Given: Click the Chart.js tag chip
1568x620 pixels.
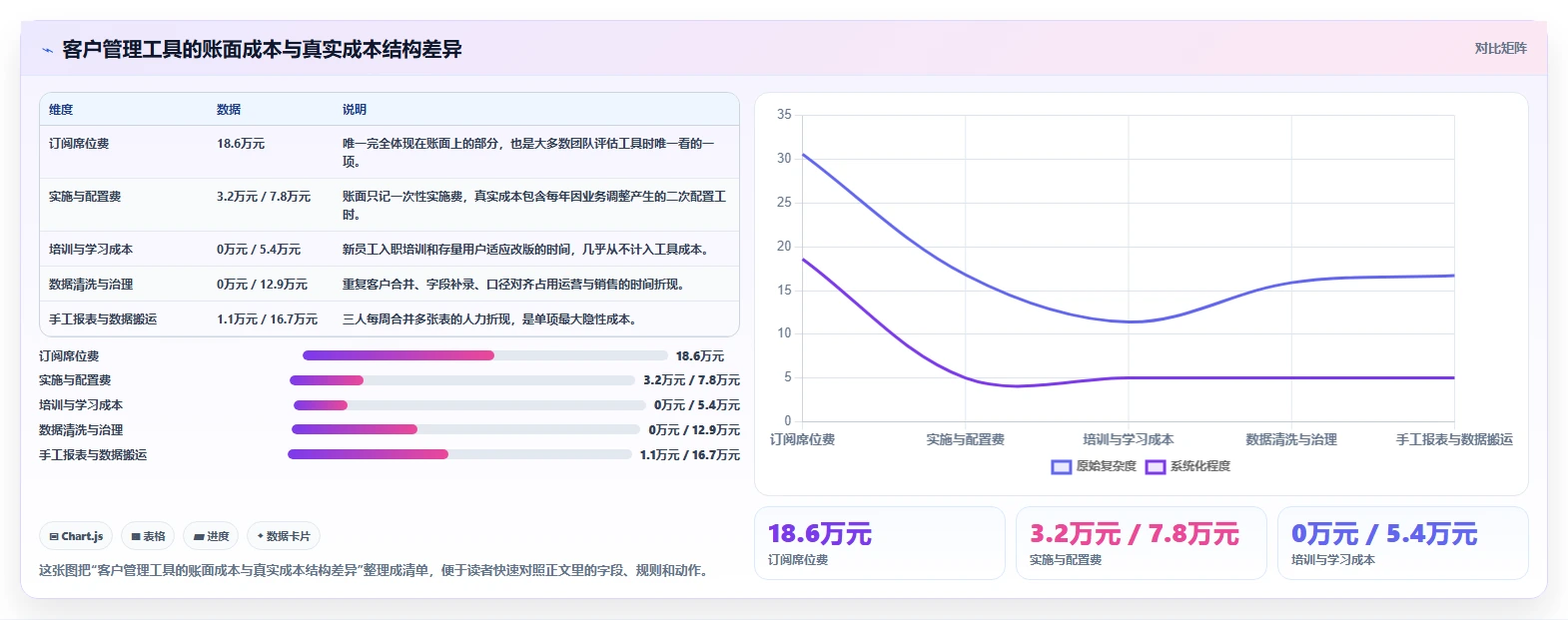Looking at the screenshot, I should pos(76,536).
